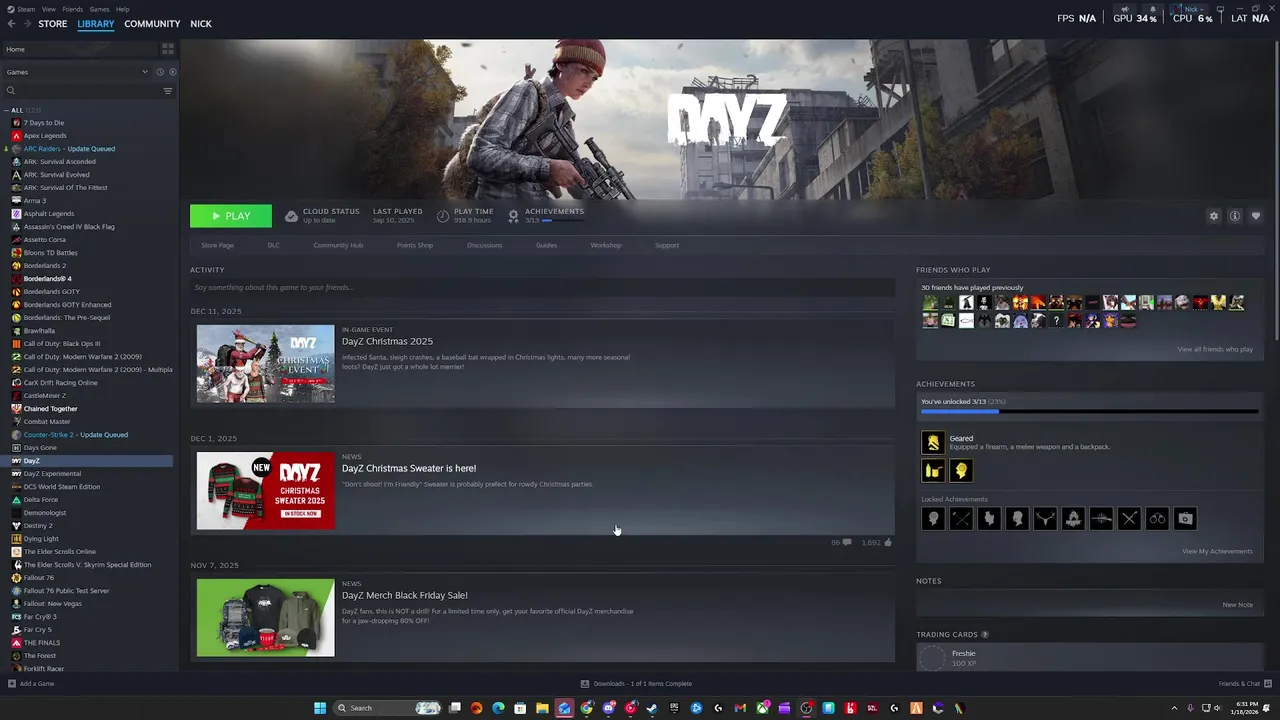This screenshot has width=1280, height=720.
Task: Open the Geared achievement icon
Action: pyautogui.click(x=933, y=442)
